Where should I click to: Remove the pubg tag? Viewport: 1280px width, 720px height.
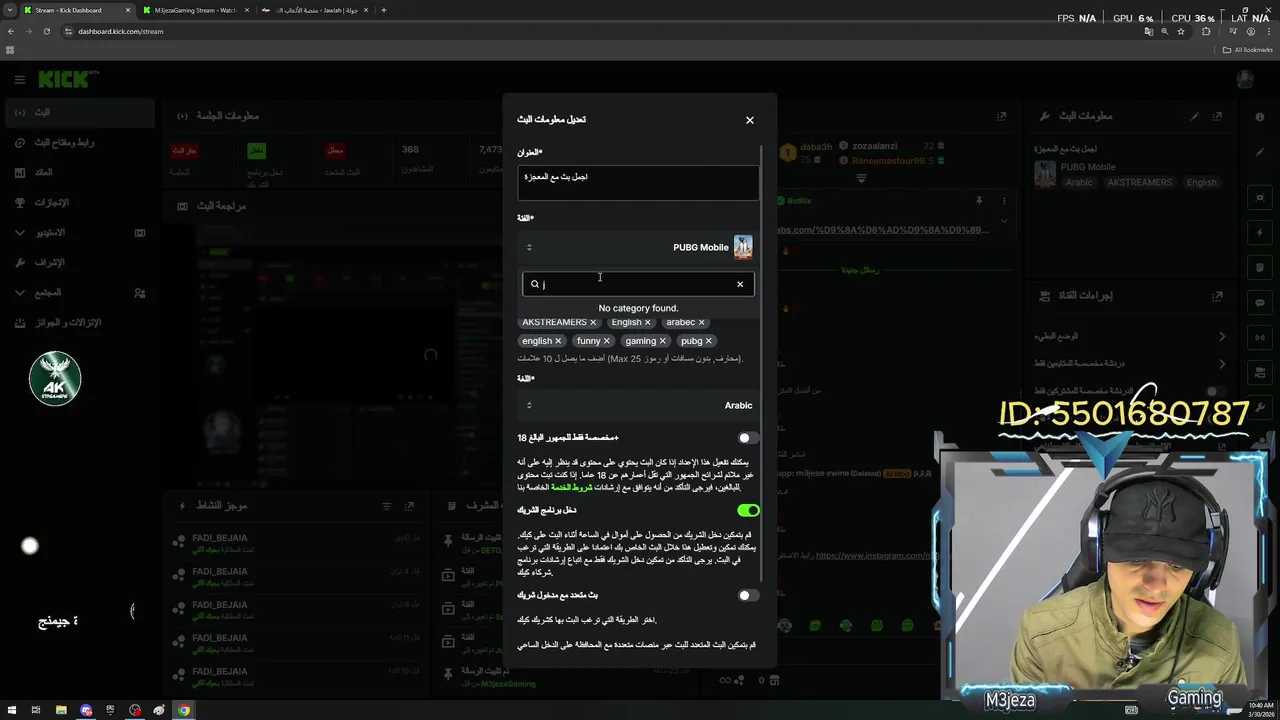coord(708,341)
